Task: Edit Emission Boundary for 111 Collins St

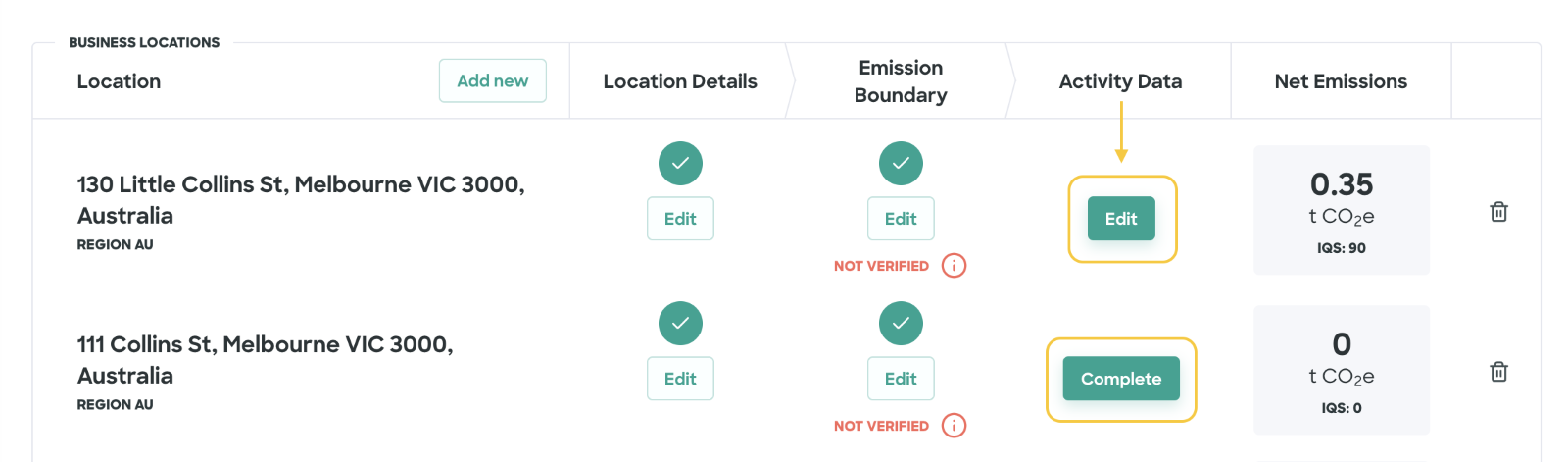Action: point(901,379)
